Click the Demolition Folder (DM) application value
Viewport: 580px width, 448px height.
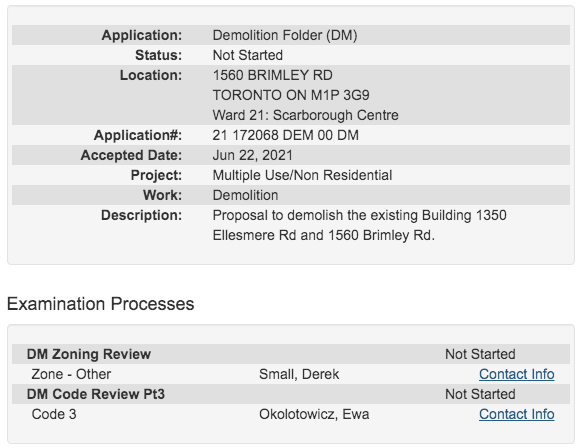[x=285, y=35]
